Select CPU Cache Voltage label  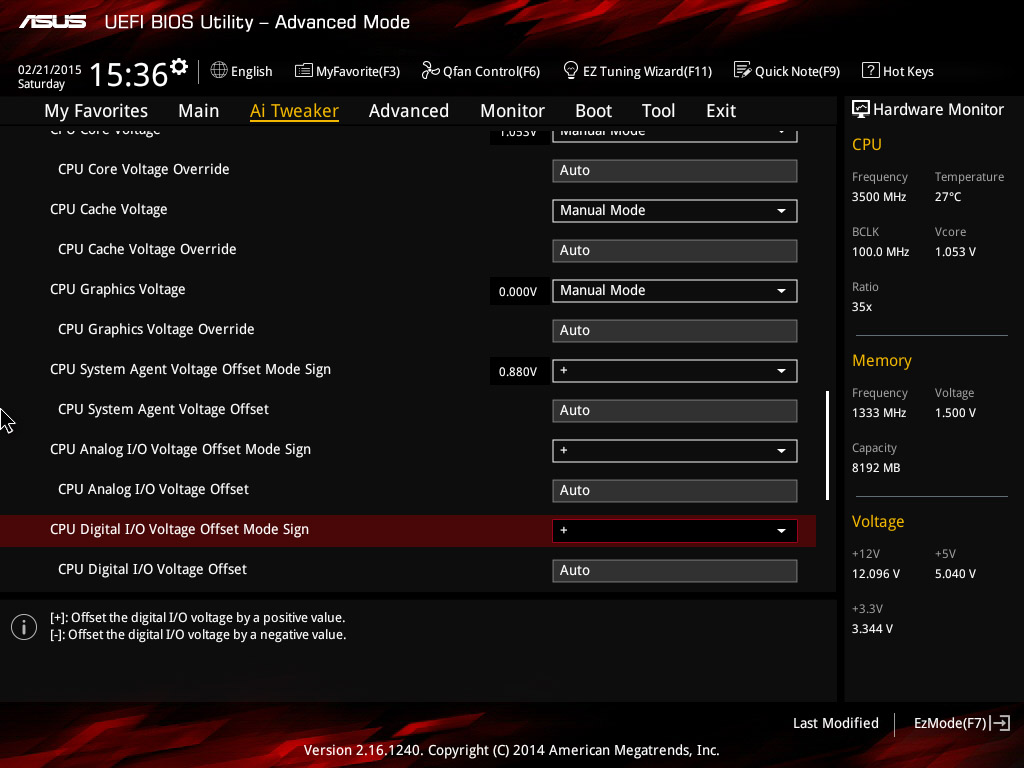pos(108,210)
